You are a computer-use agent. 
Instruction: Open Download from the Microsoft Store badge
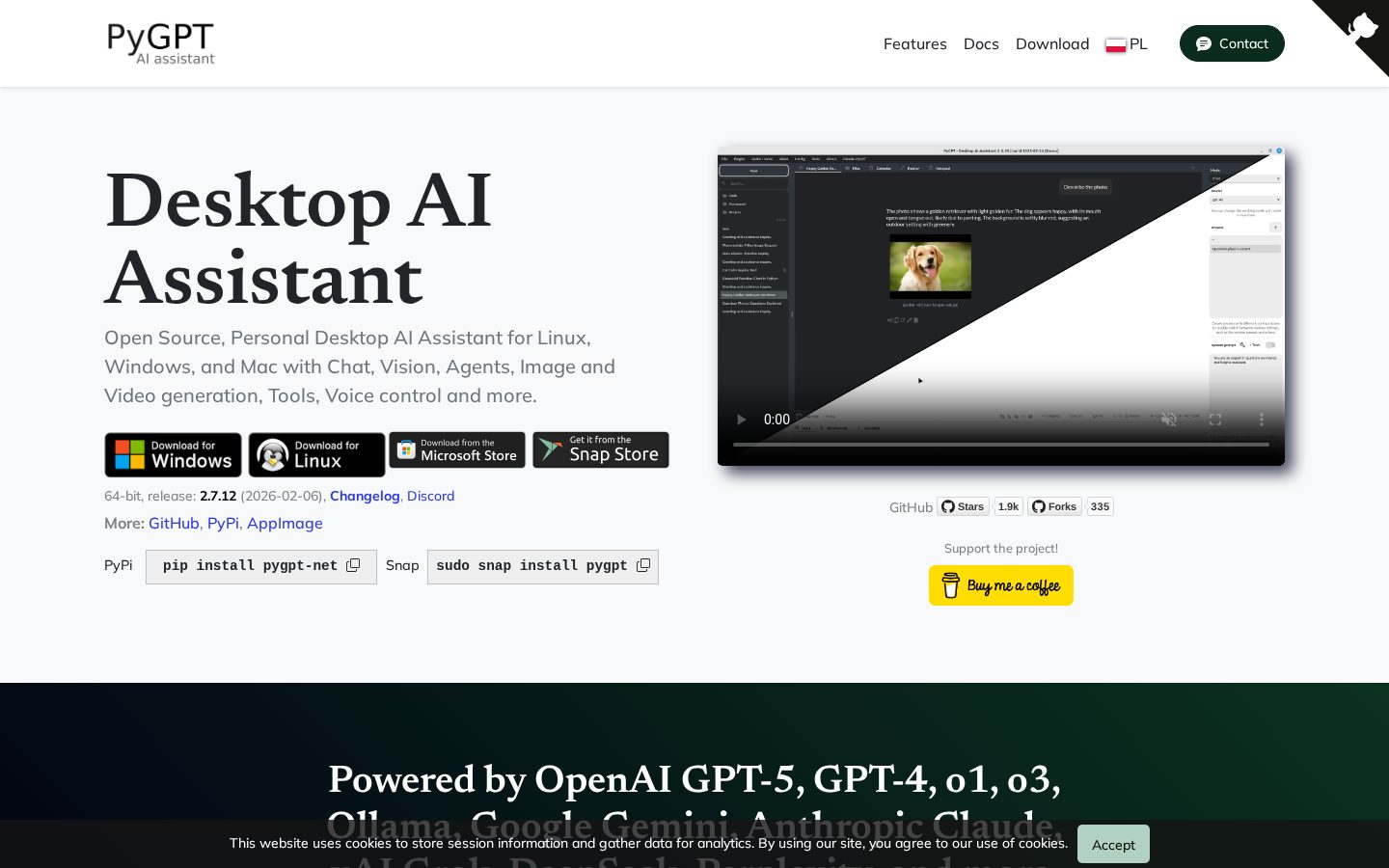pos(457,450)
